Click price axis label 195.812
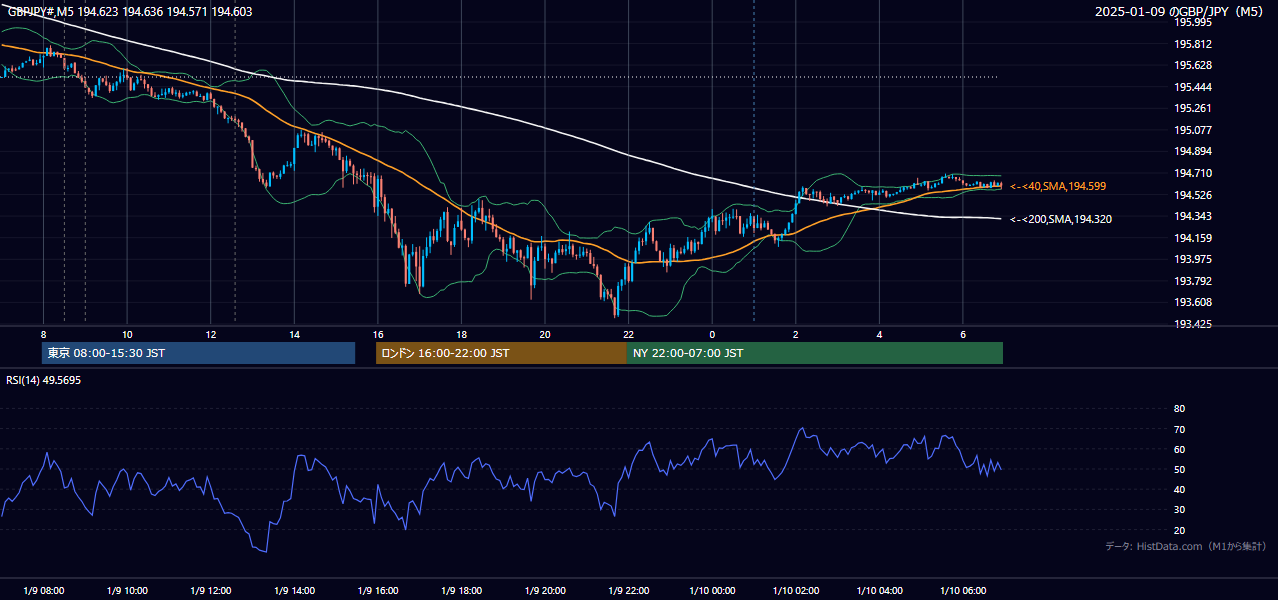The height and width of the screenshot is (600, 1278). [x=1193, y=44]
